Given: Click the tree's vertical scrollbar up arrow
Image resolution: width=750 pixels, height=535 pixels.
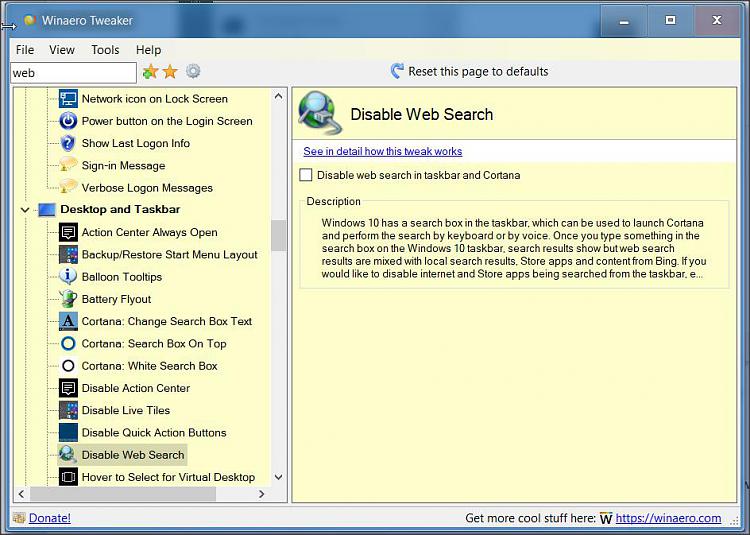Looking at the screenshot, I should click(x=278, y=96).
